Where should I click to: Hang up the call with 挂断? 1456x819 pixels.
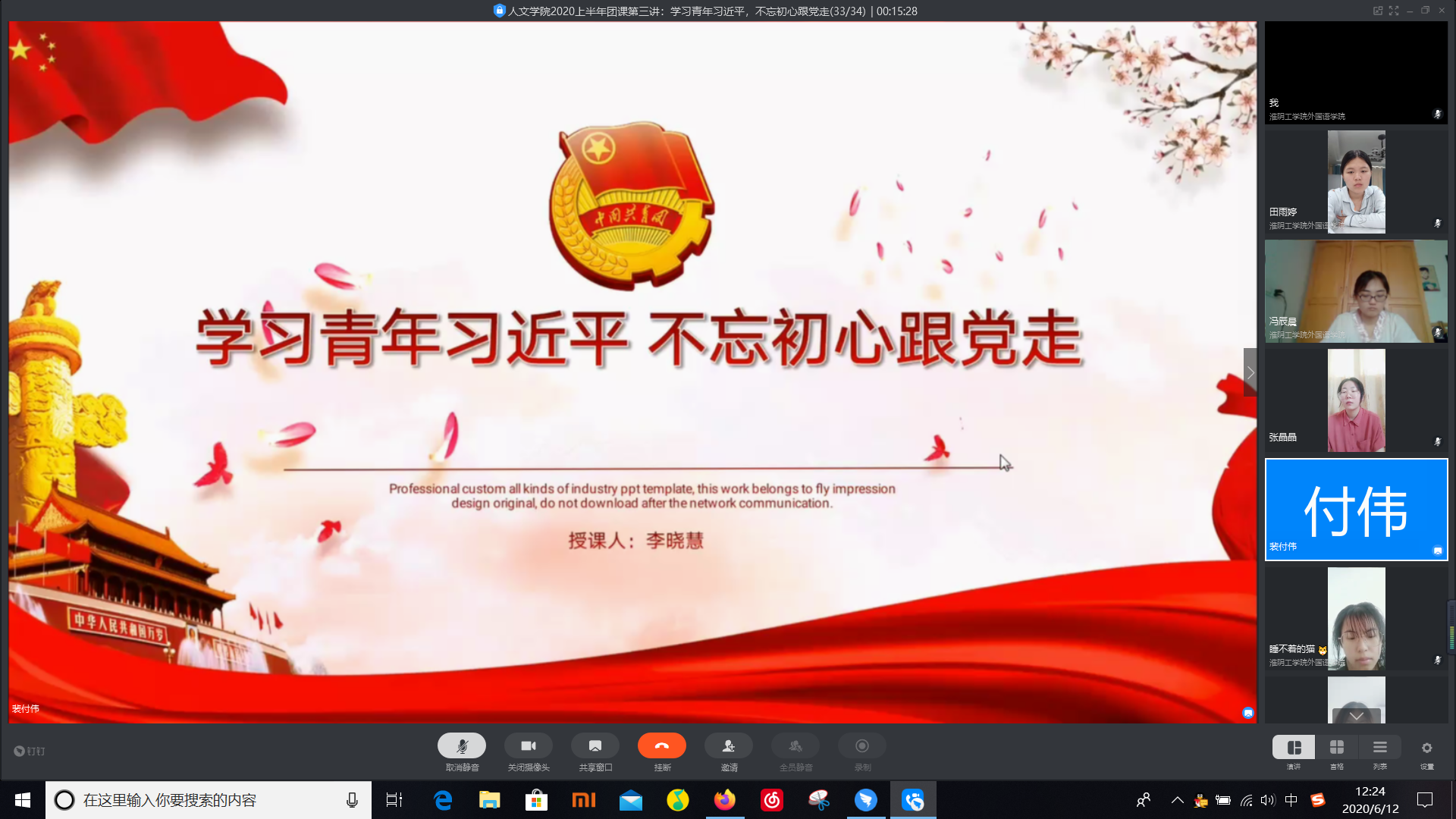tap(662, 746)
